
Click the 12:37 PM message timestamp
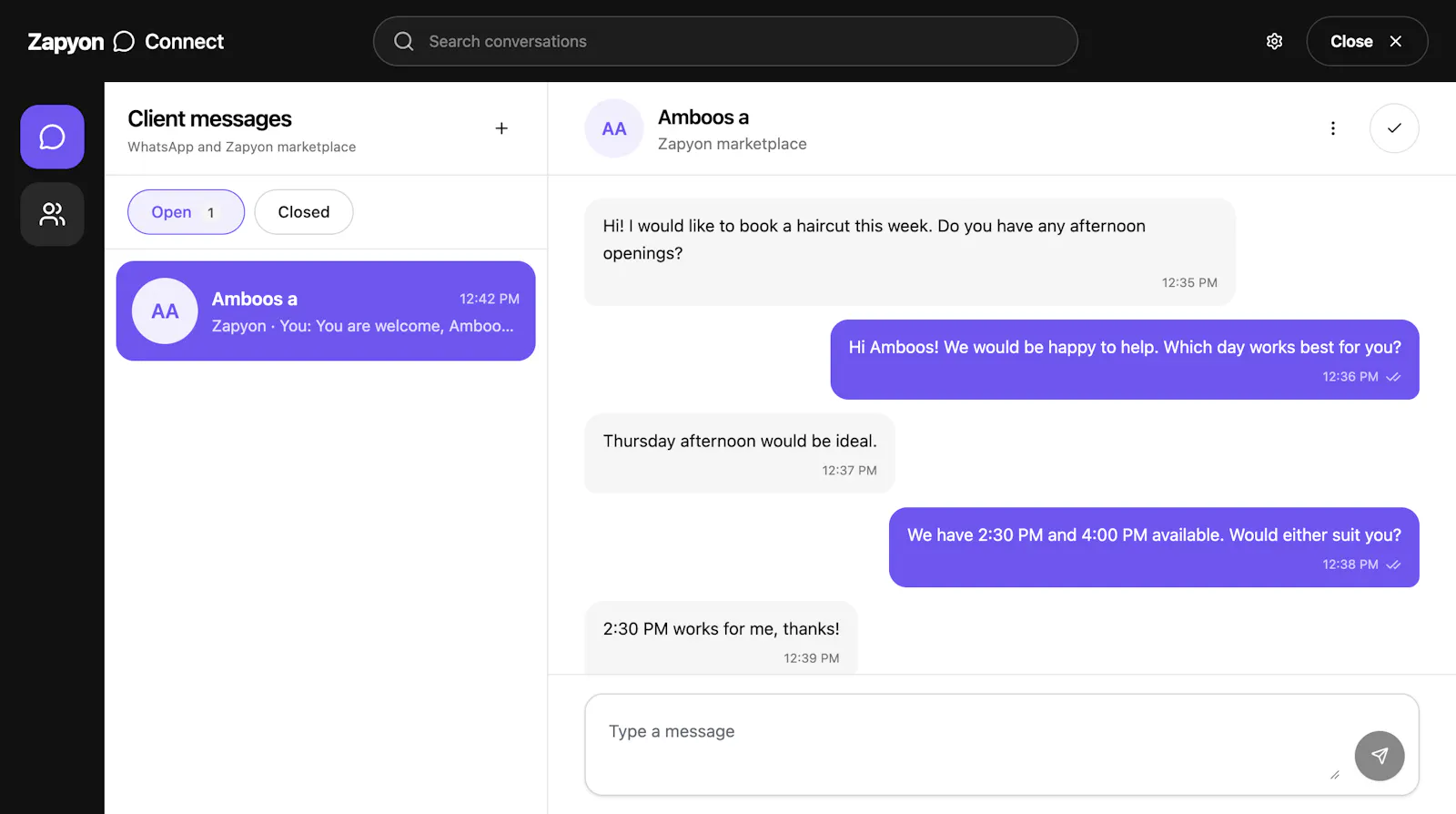[x=850, y=471]
